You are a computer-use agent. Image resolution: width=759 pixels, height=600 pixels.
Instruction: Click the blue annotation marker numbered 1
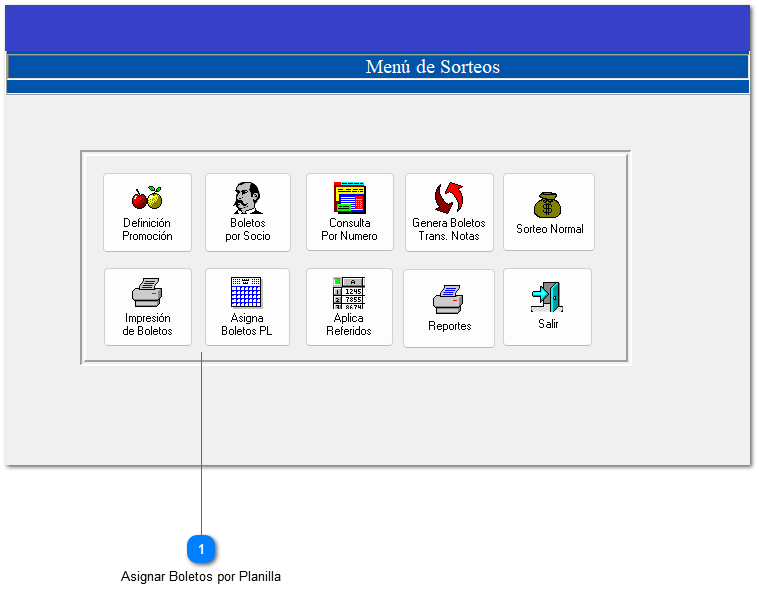point(202,549)
